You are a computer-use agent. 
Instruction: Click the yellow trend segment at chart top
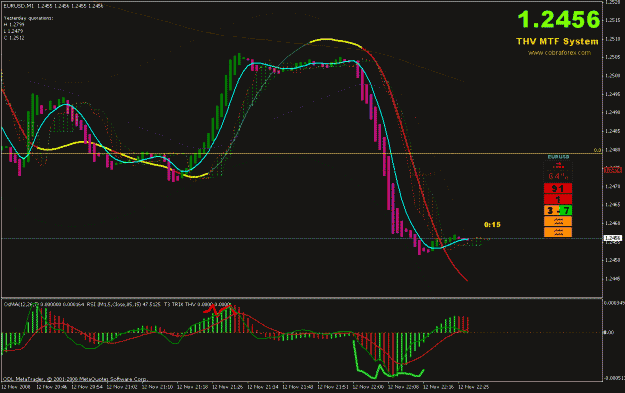[x=335, y=42]
